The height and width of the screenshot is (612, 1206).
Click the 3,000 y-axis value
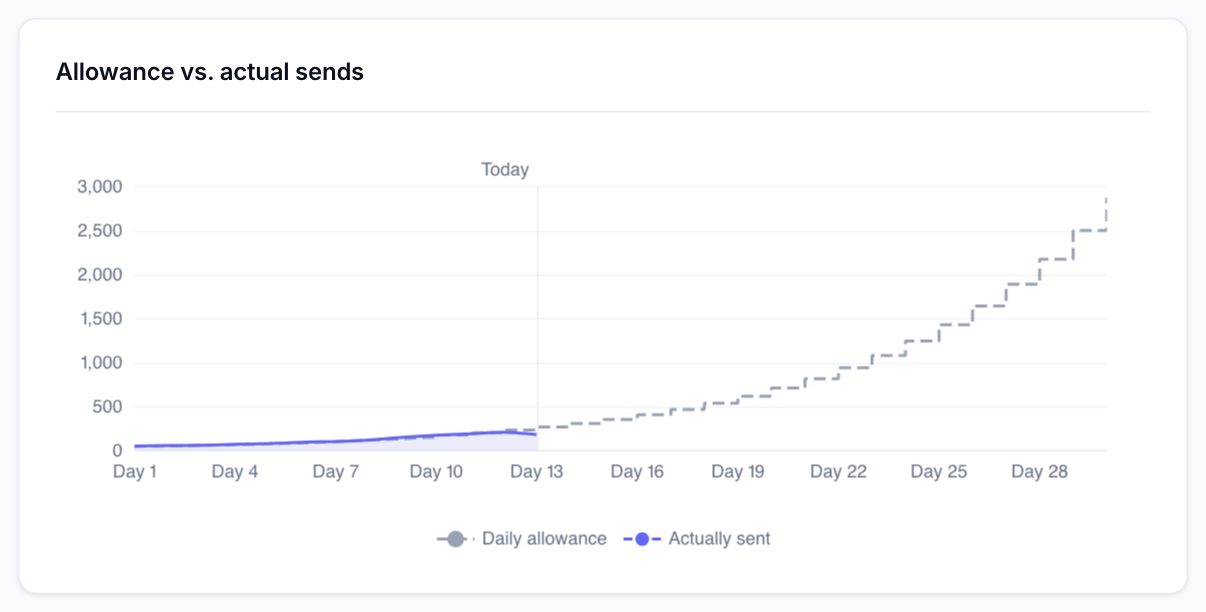(x=99, y=187)
